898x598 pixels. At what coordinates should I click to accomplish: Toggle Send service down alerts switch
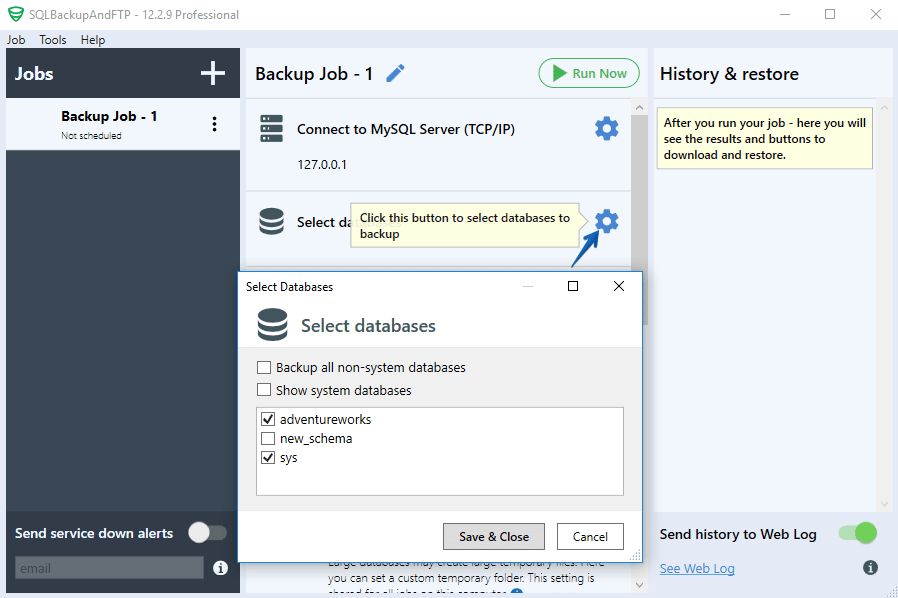[207, 533]
